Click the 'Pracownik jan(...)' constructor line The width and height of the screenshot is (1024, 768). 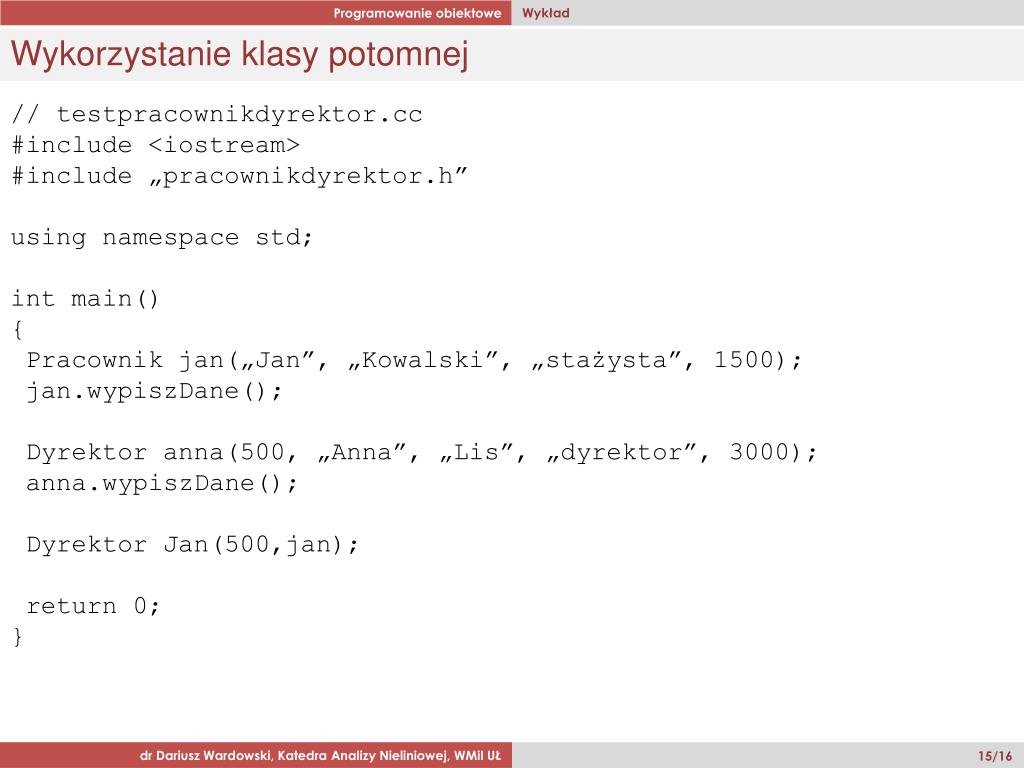click(x=414, y=360)
